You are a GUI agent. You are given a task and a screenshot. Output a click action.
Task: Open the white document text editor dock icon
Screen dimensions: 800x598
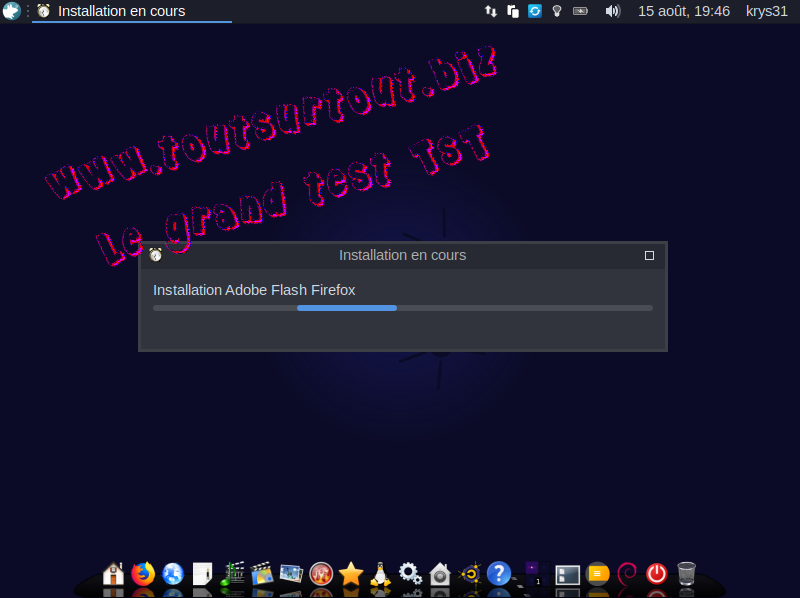pos(202,574)
